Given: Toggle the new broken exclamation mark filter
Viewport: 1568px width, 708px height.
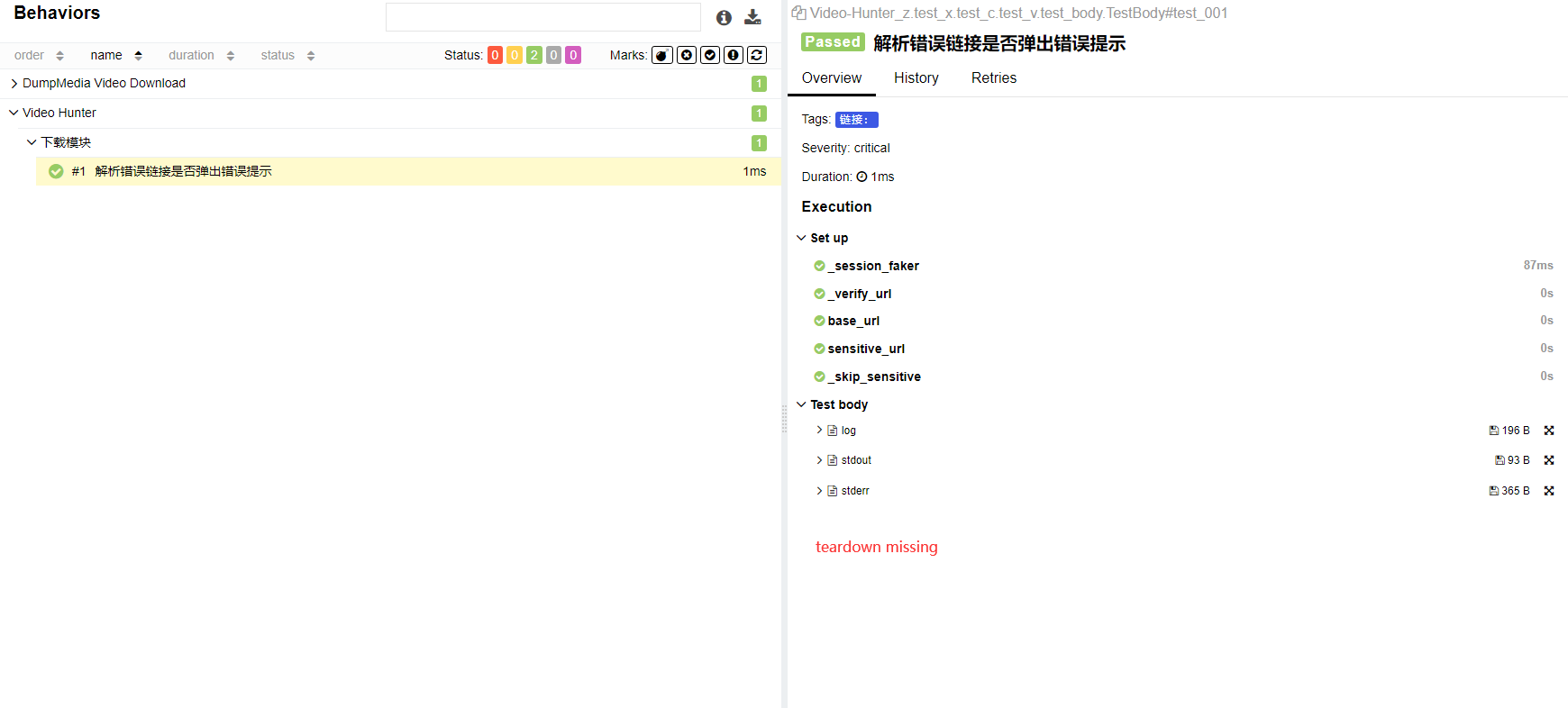Looking at the screenshot, I should point(734,55).
